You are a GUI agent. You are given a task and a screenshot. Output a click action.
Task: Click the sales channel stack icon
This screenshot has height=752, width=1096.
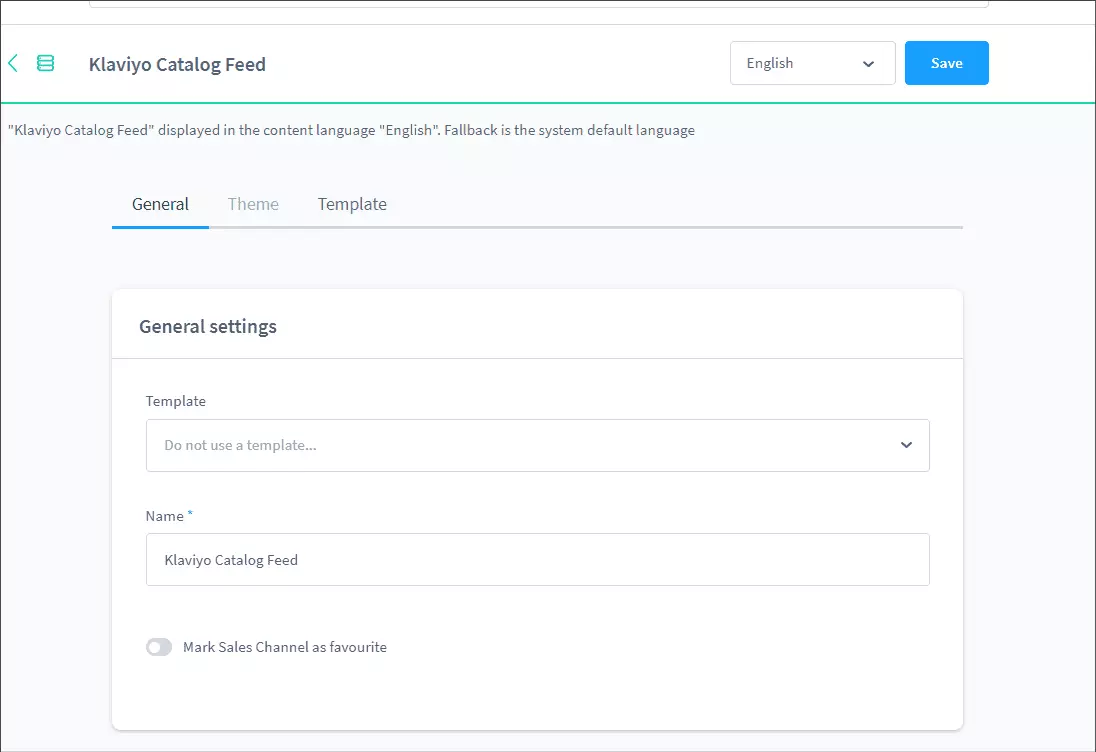click(45, 64)
